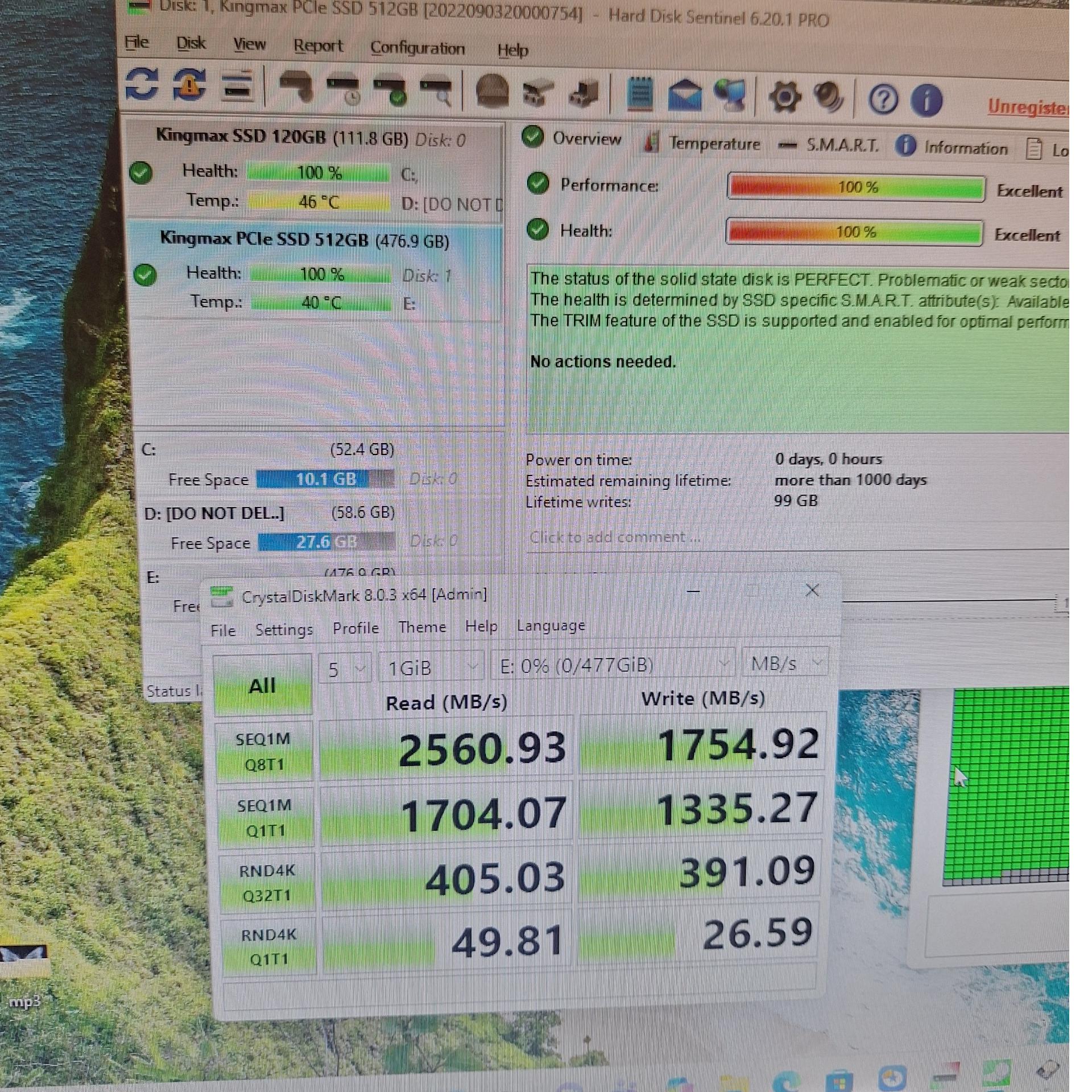Click the speaker sound alert icon
This screenshot has height=1092, width=1092.
click(x=828, y=98)
